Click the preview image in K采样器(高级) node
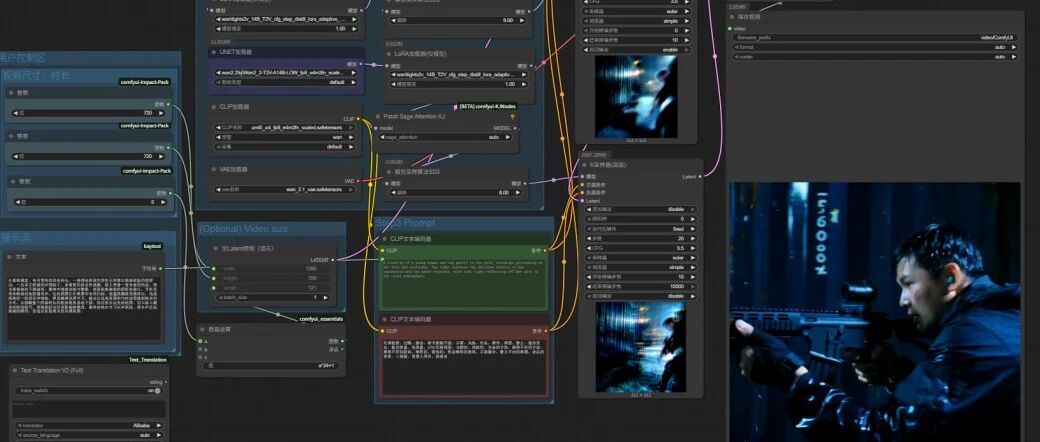 coord(641,347)
